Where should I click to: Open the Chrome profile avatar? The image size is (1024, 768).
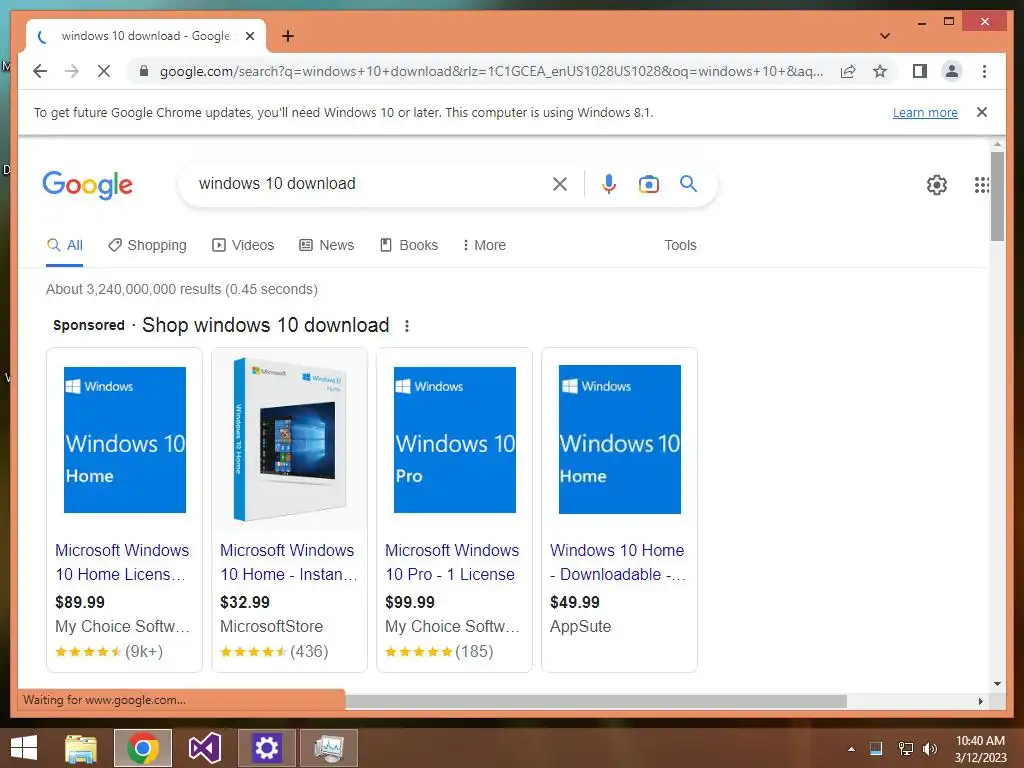[952, 71]
